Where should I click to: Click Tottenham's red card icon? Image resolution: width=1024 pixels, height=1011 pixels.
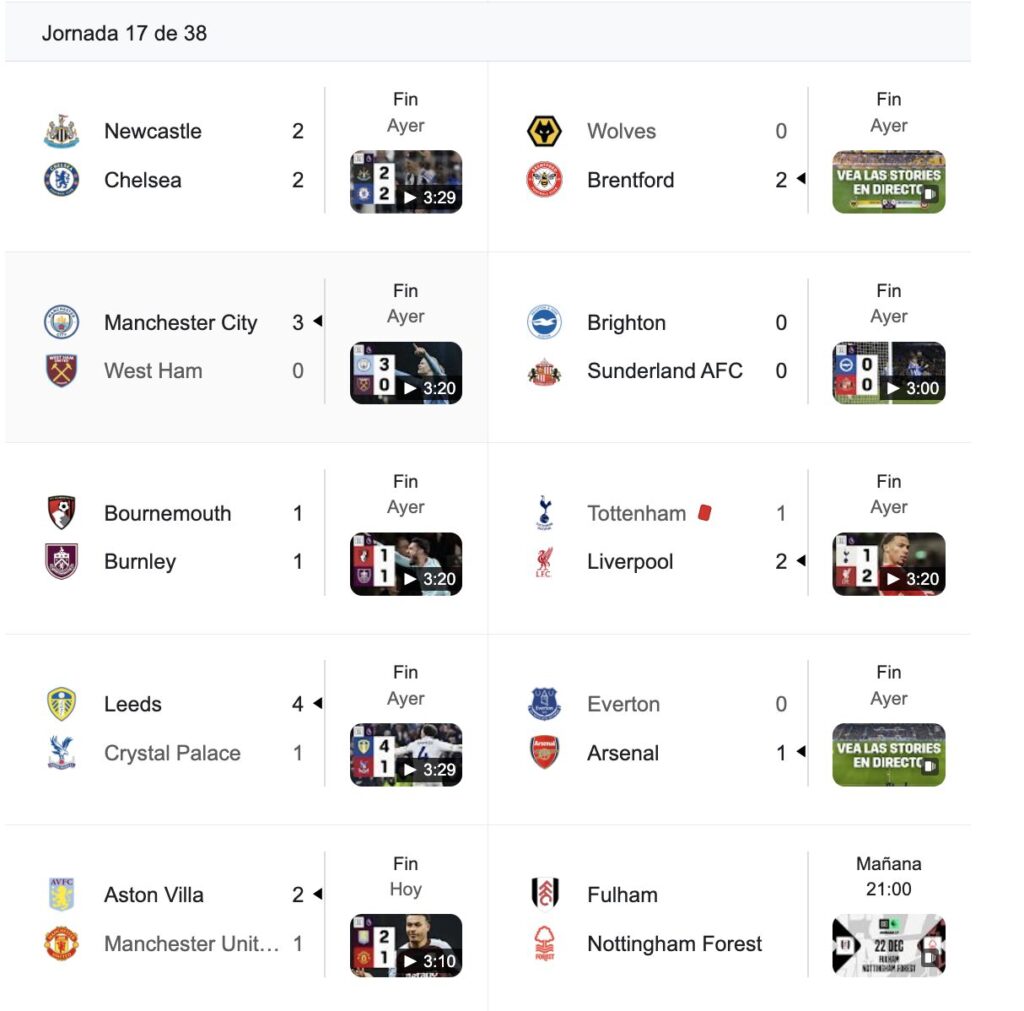click(x=704, y=513)
